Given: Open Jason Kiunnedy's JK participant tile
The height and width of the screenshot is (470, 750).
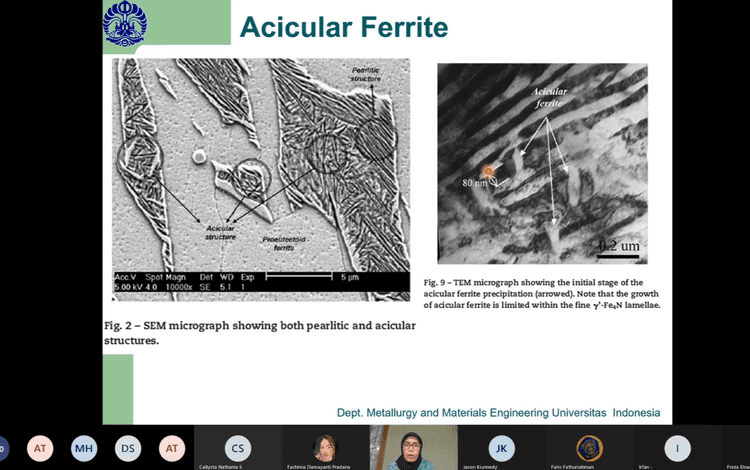Looking at the screenshot, I should click(501, 448).
